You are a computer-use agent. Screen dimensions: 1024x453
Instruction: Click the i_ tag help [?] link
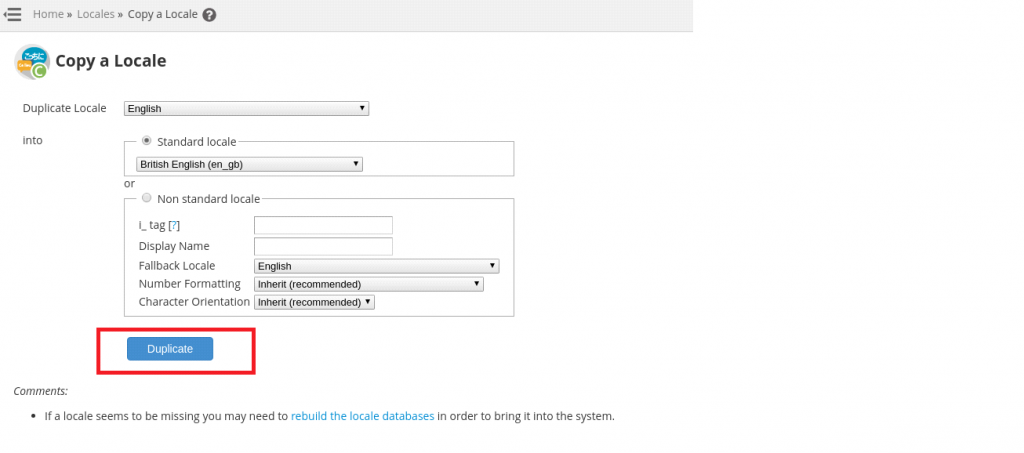click(x=174, y=226)
